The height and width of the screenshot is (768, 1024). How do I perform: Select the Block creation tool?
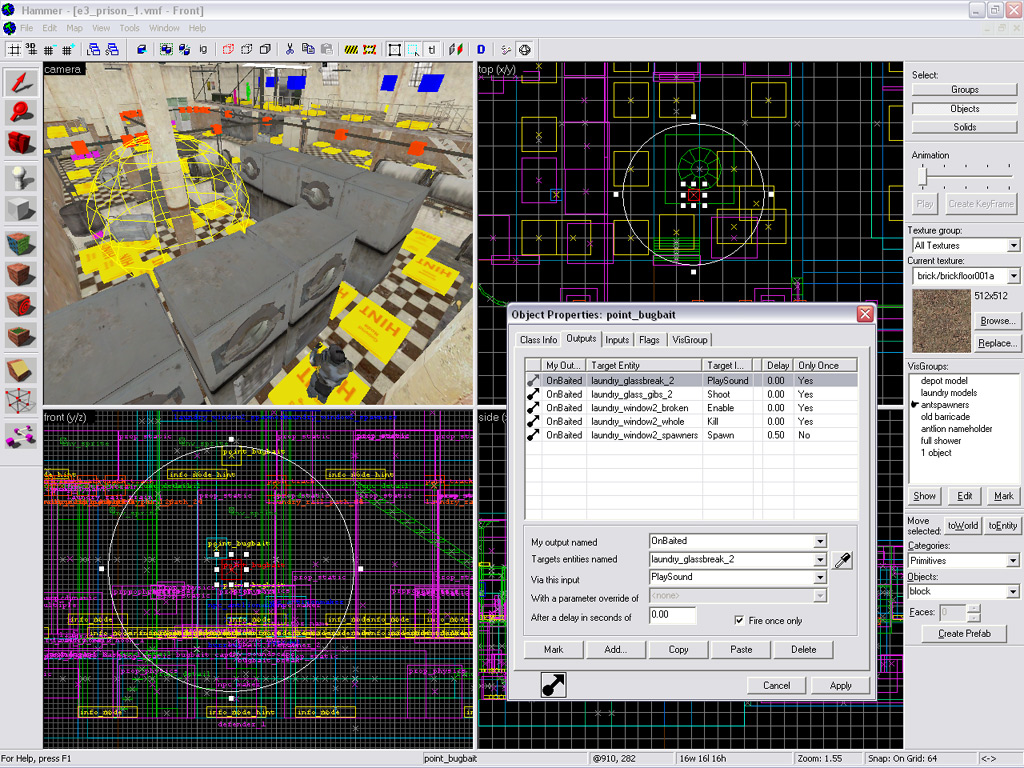pos(20,210)
